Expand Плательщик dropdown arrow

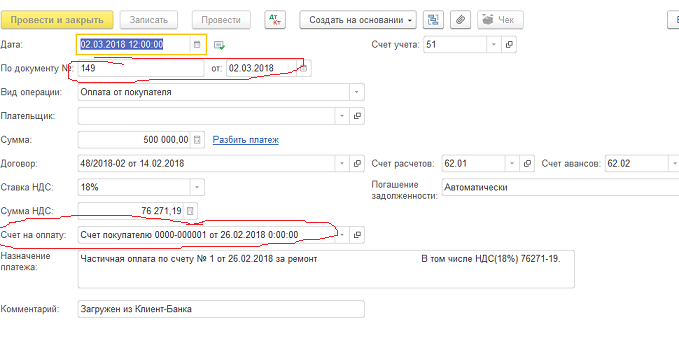click(x=342, y=116)
